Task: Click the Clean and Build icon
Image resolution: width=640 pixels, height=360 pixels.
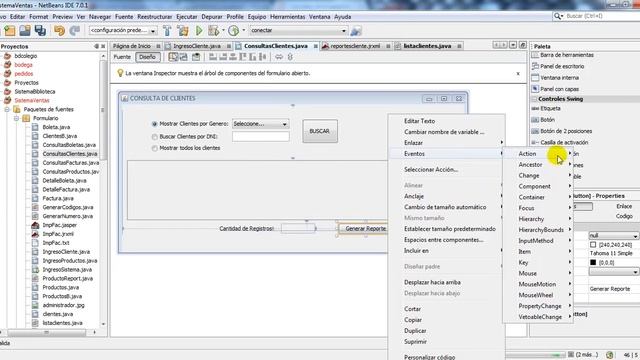Action: tap(183, 31)
